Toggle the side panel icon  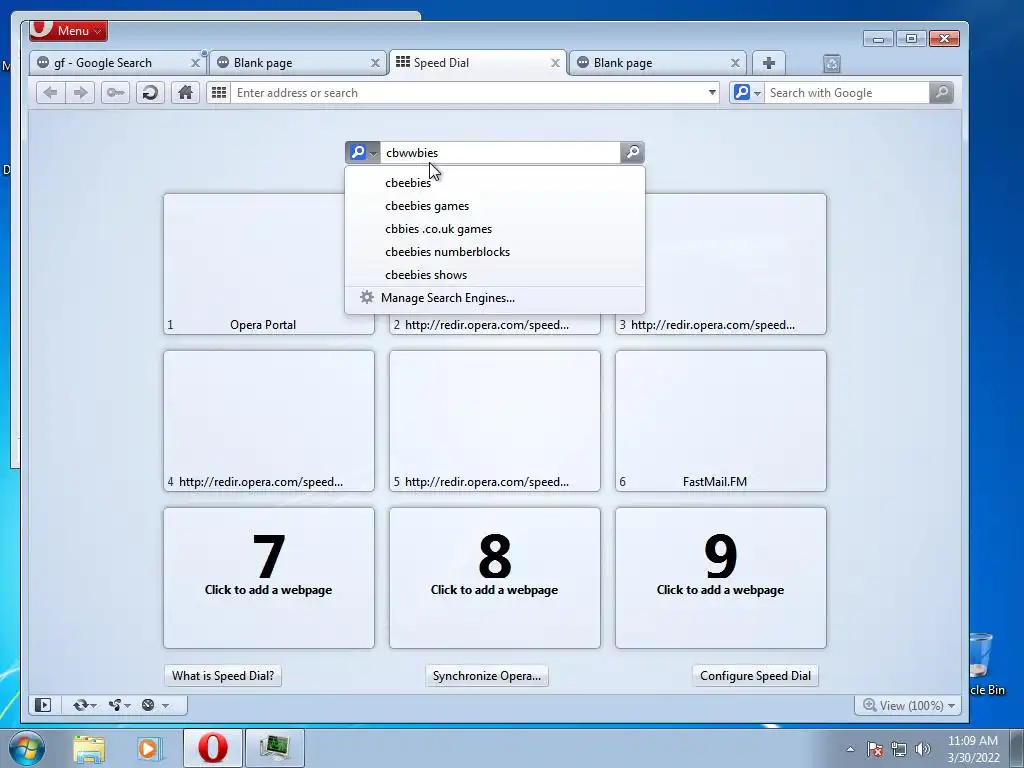(x=43, y=705)
